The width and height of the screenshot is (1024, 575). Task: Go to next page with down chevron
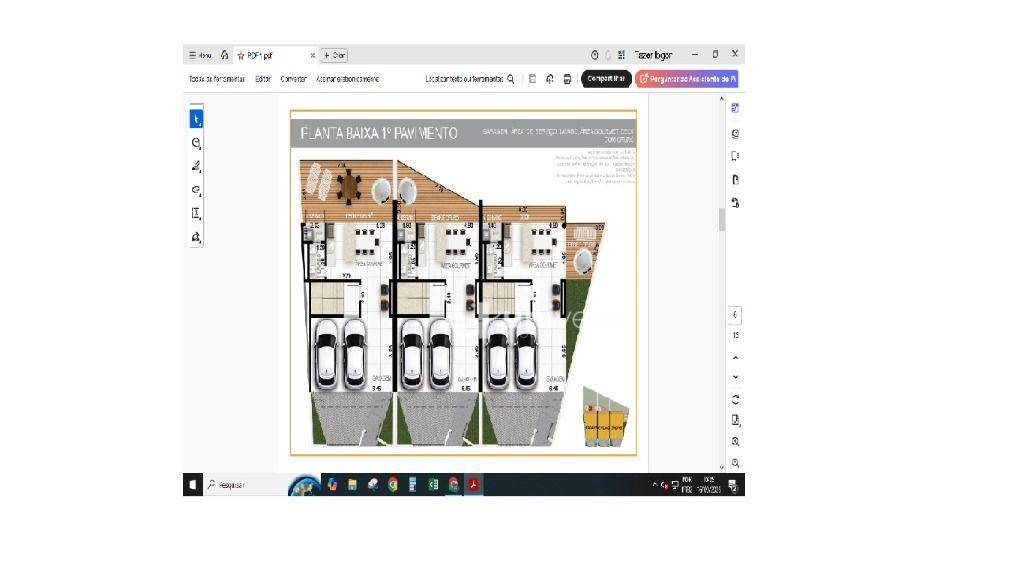point(735,377)
